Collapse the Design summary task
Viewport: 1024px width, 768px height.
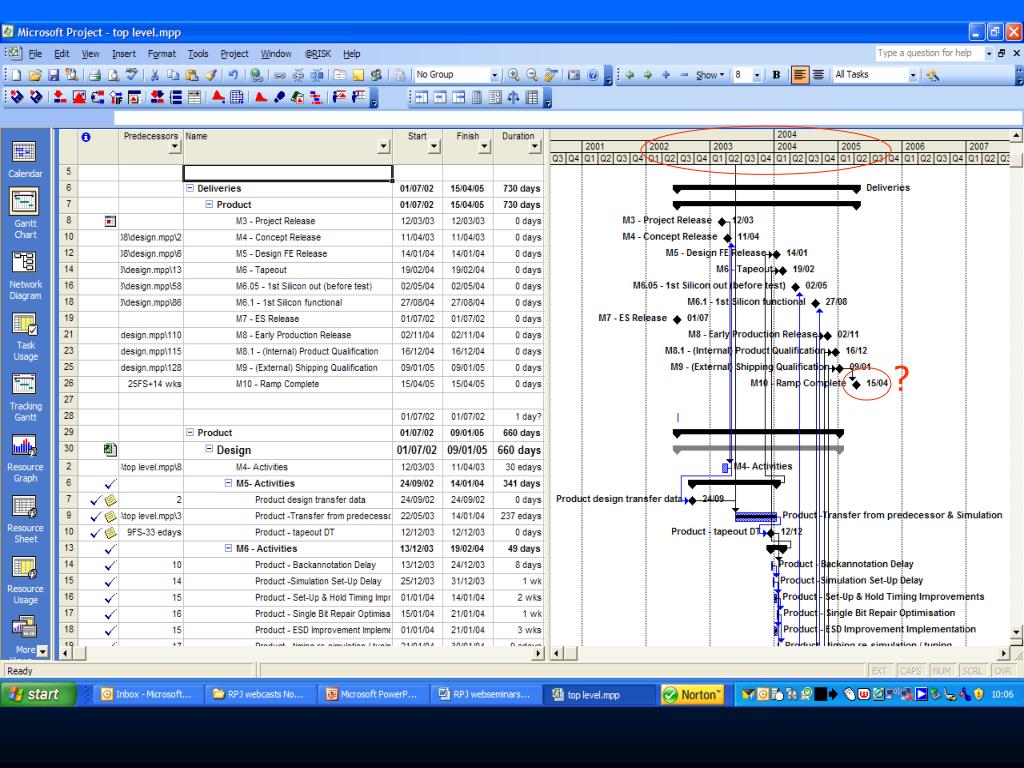209,449
